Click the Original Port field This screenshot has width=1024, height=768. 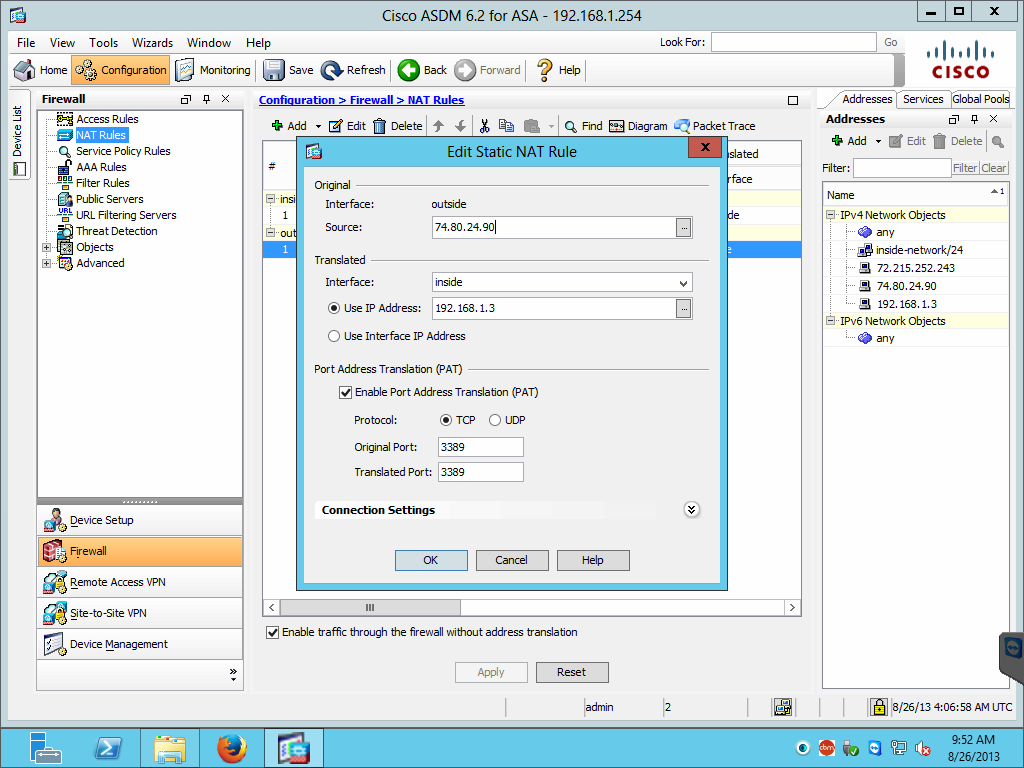click(x=481, y=447)
